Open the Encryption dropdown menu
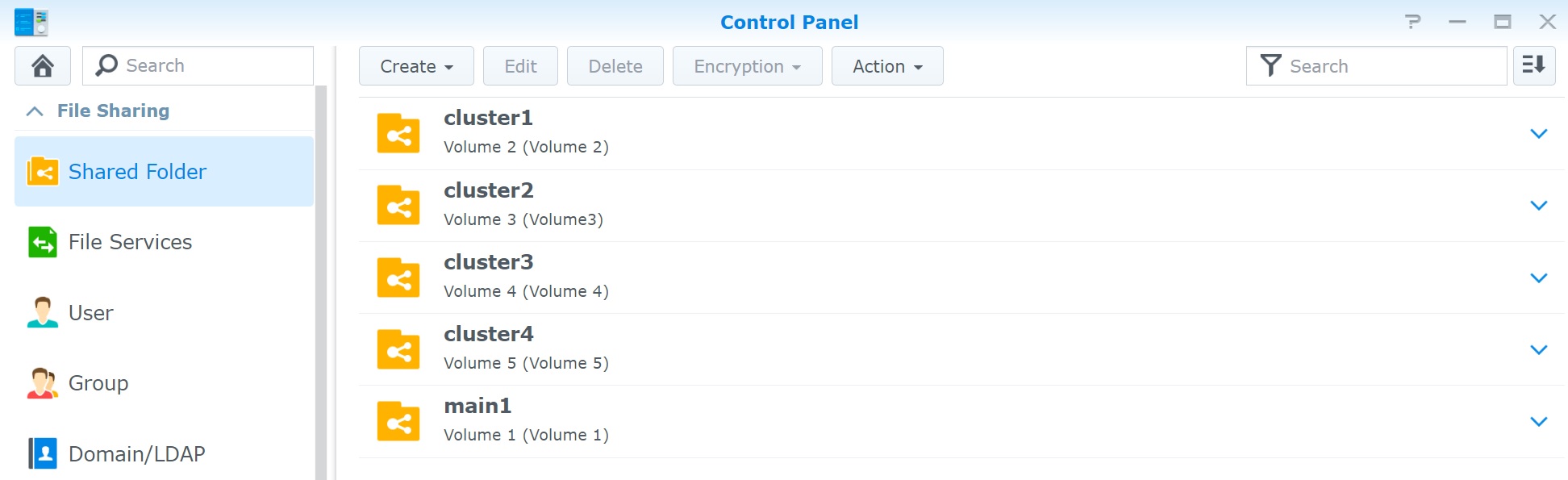1568x480 pixels. [x=747, y=66]
